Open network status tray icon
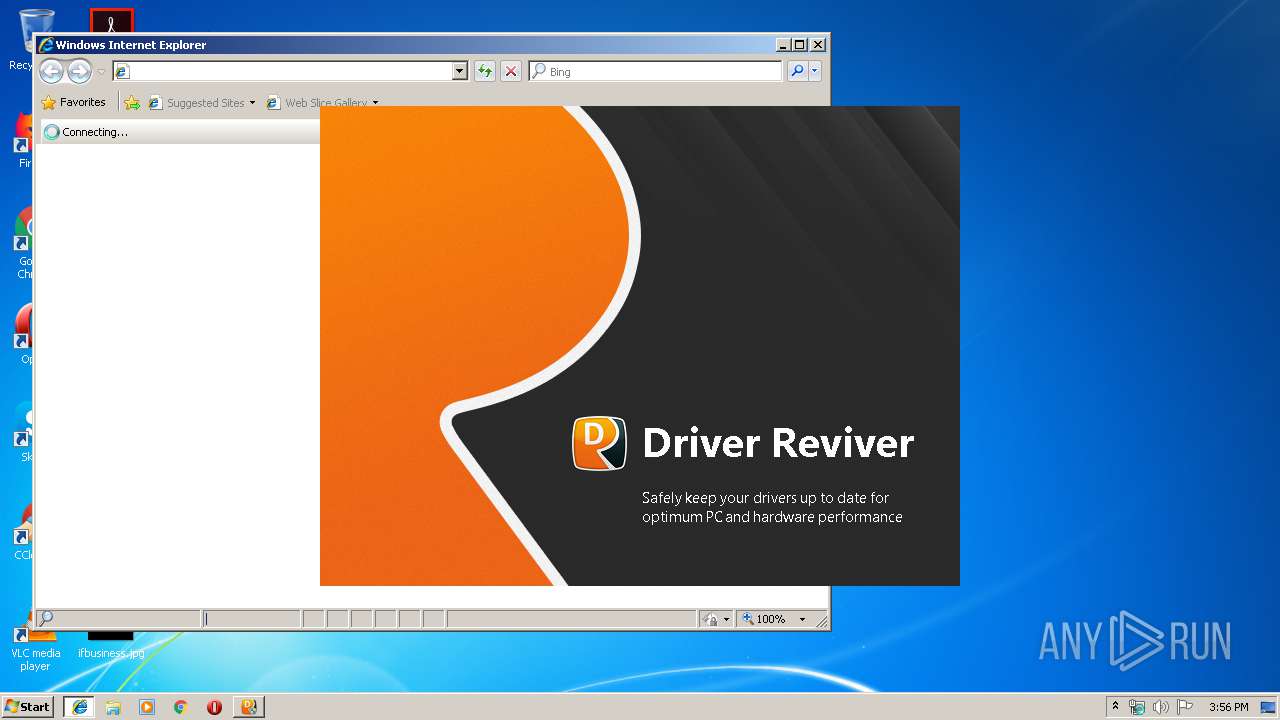Screen dimensions: 1280x720 coord(1137,707)
